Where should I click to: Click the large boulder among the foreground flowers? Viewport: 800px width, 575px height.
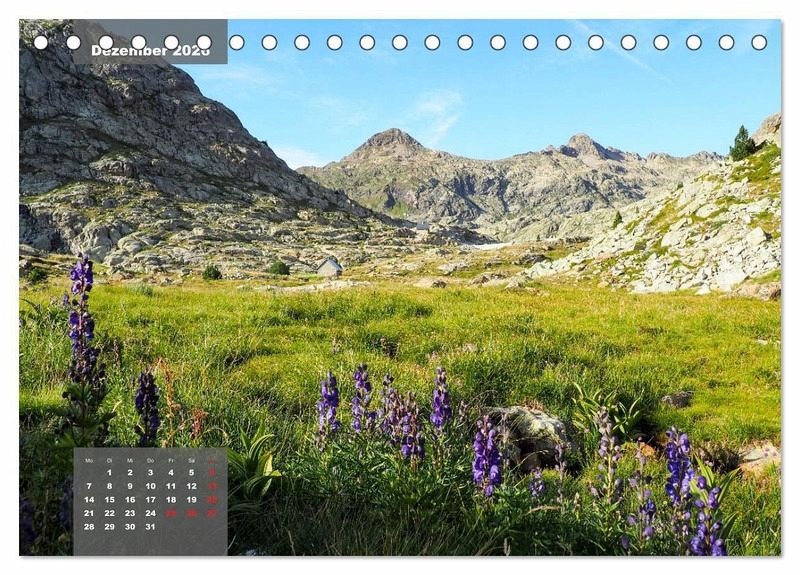[x=528, y=435]
